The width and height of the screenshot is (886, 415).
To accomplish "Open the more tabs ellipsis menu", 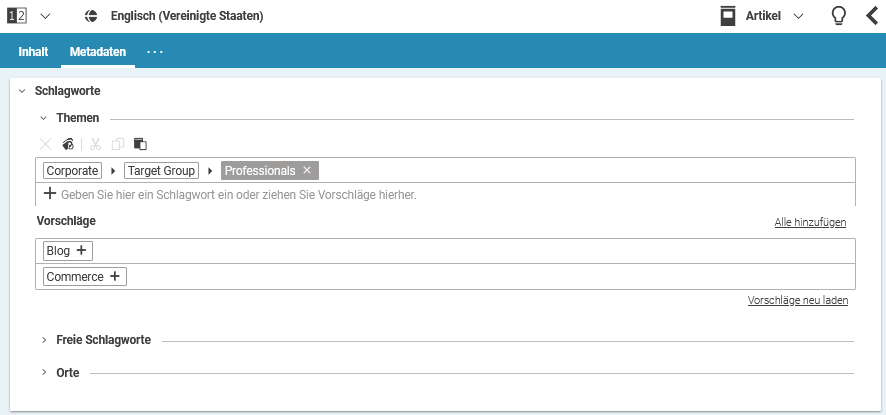I will (155, 51).
